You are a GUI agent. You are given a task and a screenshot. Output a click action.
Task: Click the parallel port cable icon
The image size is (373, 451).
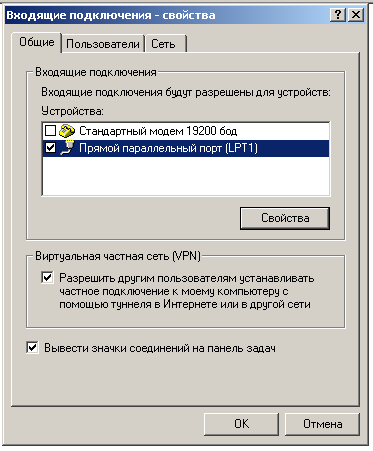[x=67, y=148]
